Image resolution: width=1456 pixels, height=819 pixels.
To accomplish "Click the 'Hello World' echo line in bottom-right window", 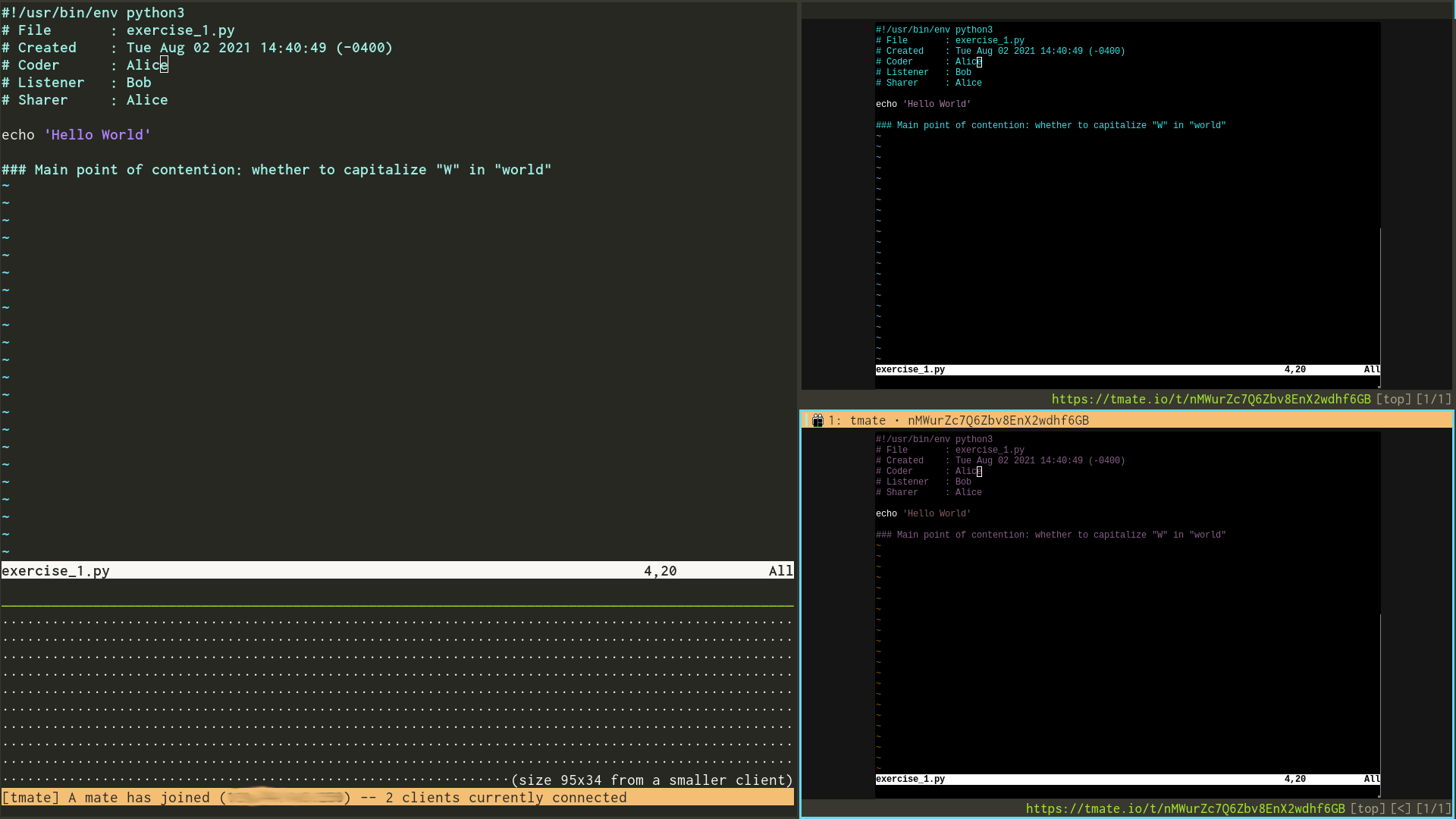I will pyautogui.click(x=923, y=514).
